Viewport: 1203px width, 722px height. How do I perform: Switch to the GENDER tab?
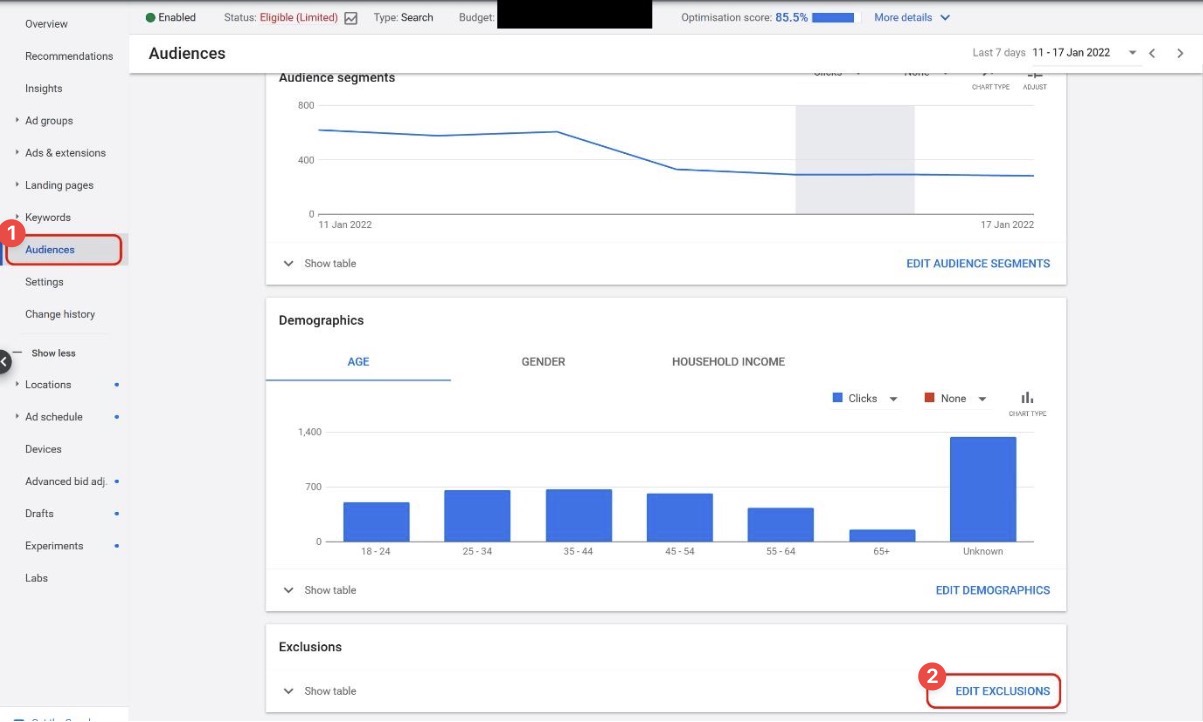542,362
